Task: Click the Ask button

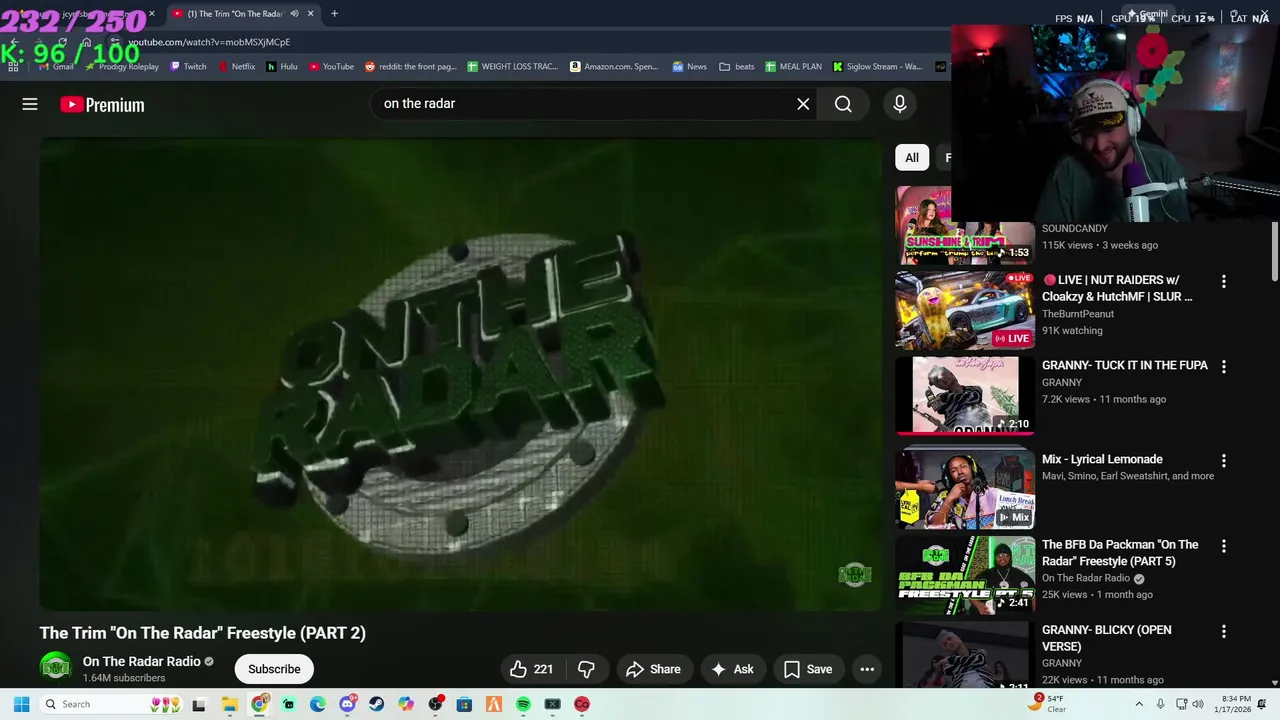Action: (x=733, y=669)
